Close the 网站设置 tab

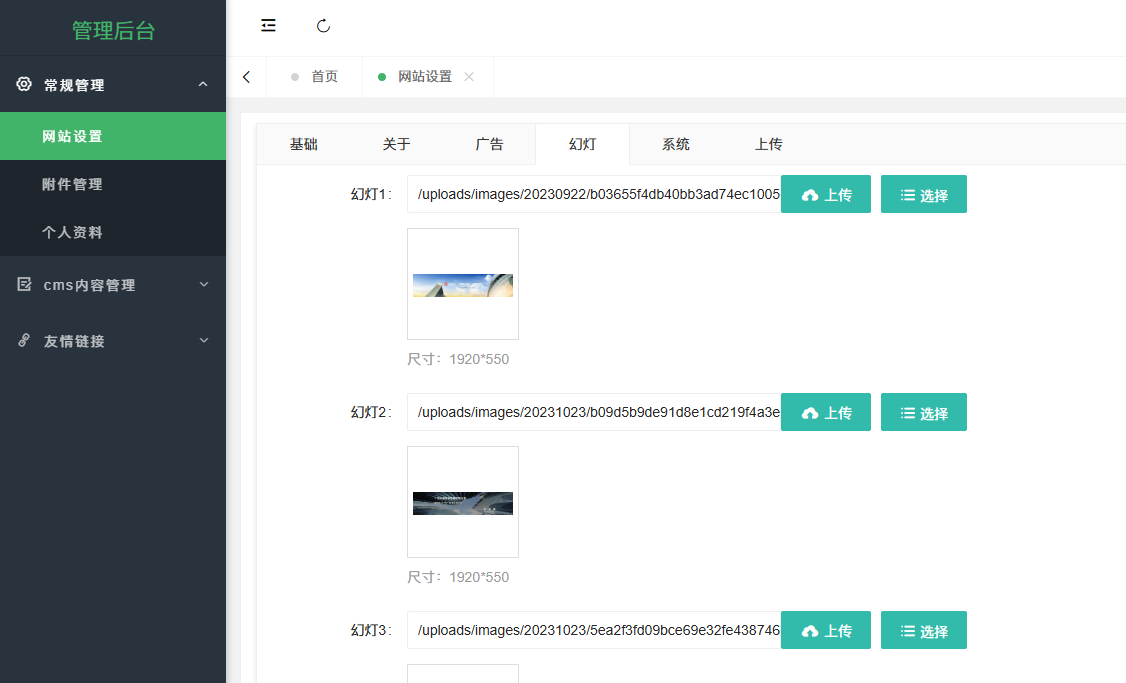click(469, 77)
